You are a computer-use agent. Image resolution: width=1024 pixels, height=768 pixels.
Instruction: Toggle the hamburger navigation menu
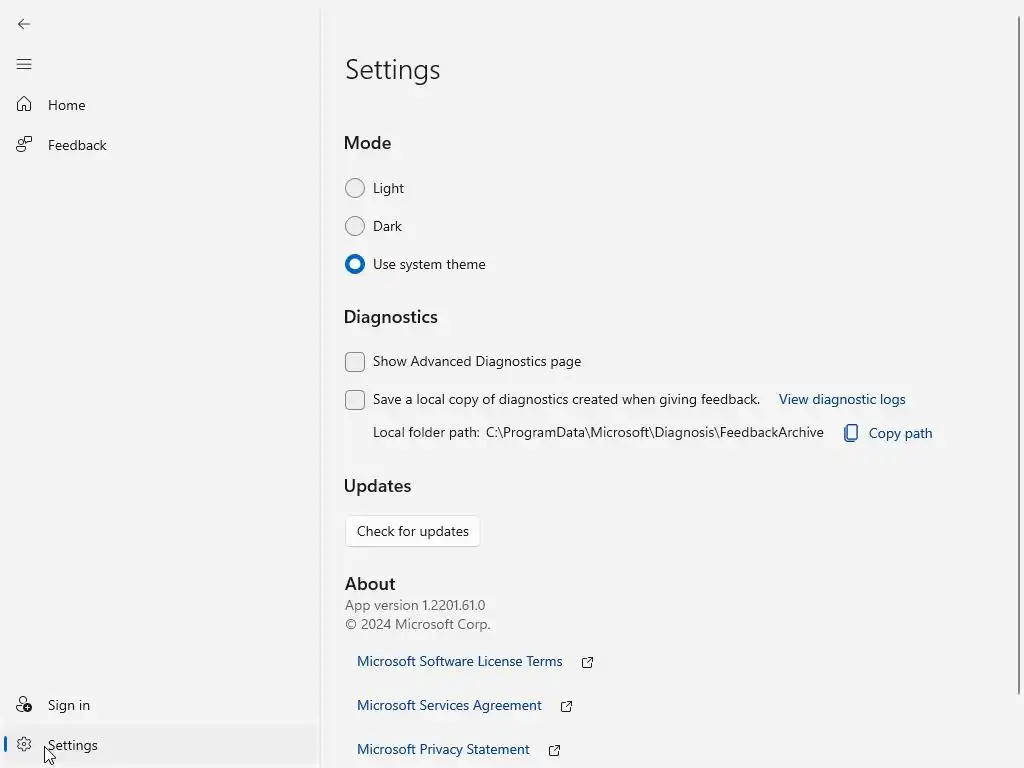tap(24, 64)
